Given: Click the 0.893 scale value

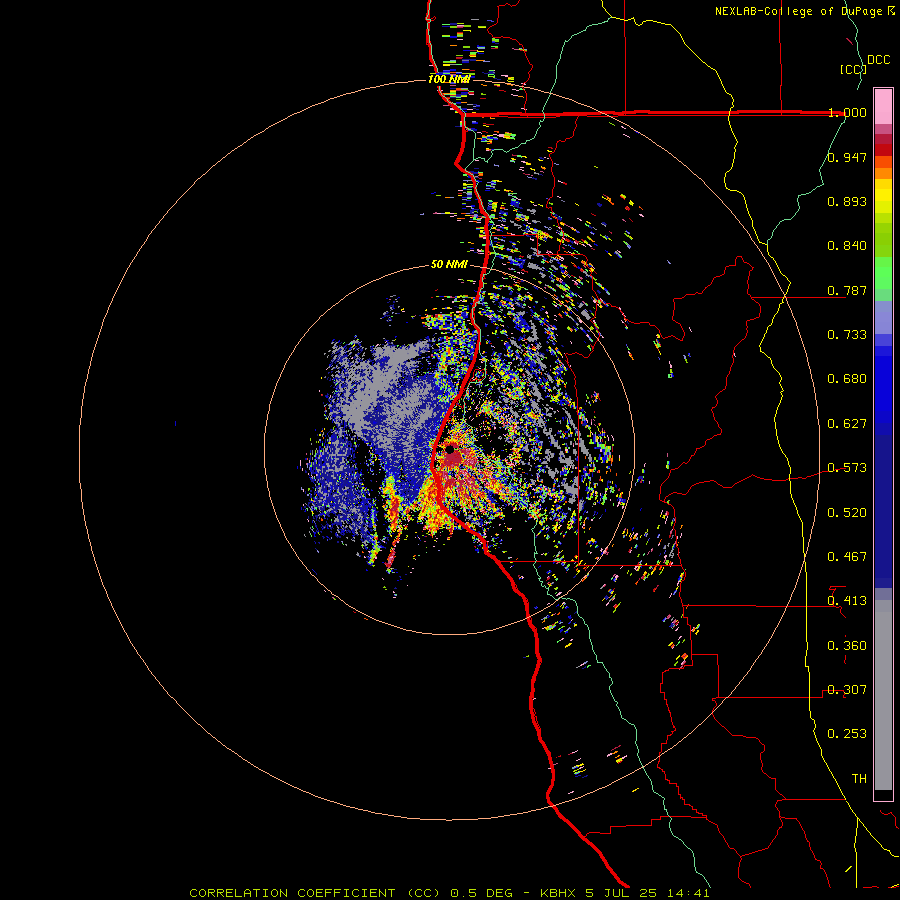Looking at the screenshot, I should coord(847,201).
